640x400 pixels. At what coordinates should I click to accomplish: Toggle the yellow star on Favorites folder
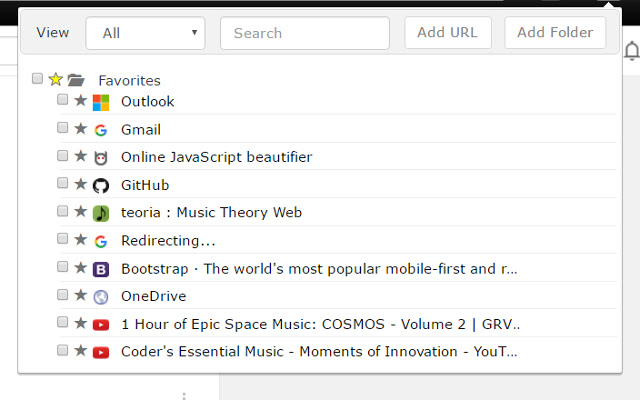coord(55,79)
